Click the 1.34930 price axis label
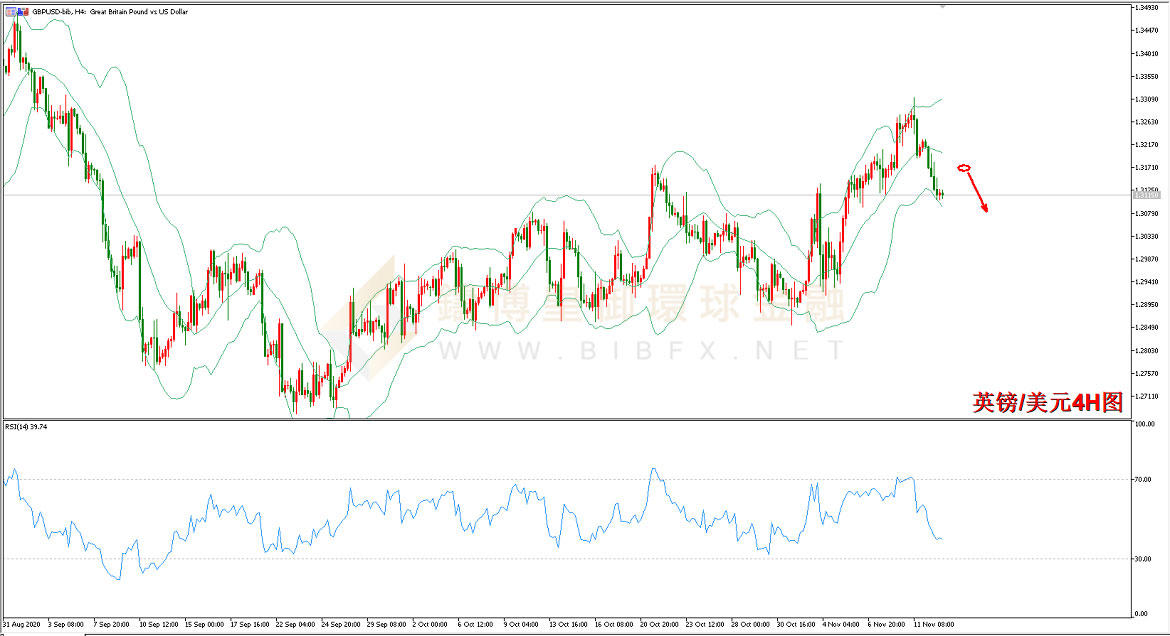 (x=1146, y=7)
